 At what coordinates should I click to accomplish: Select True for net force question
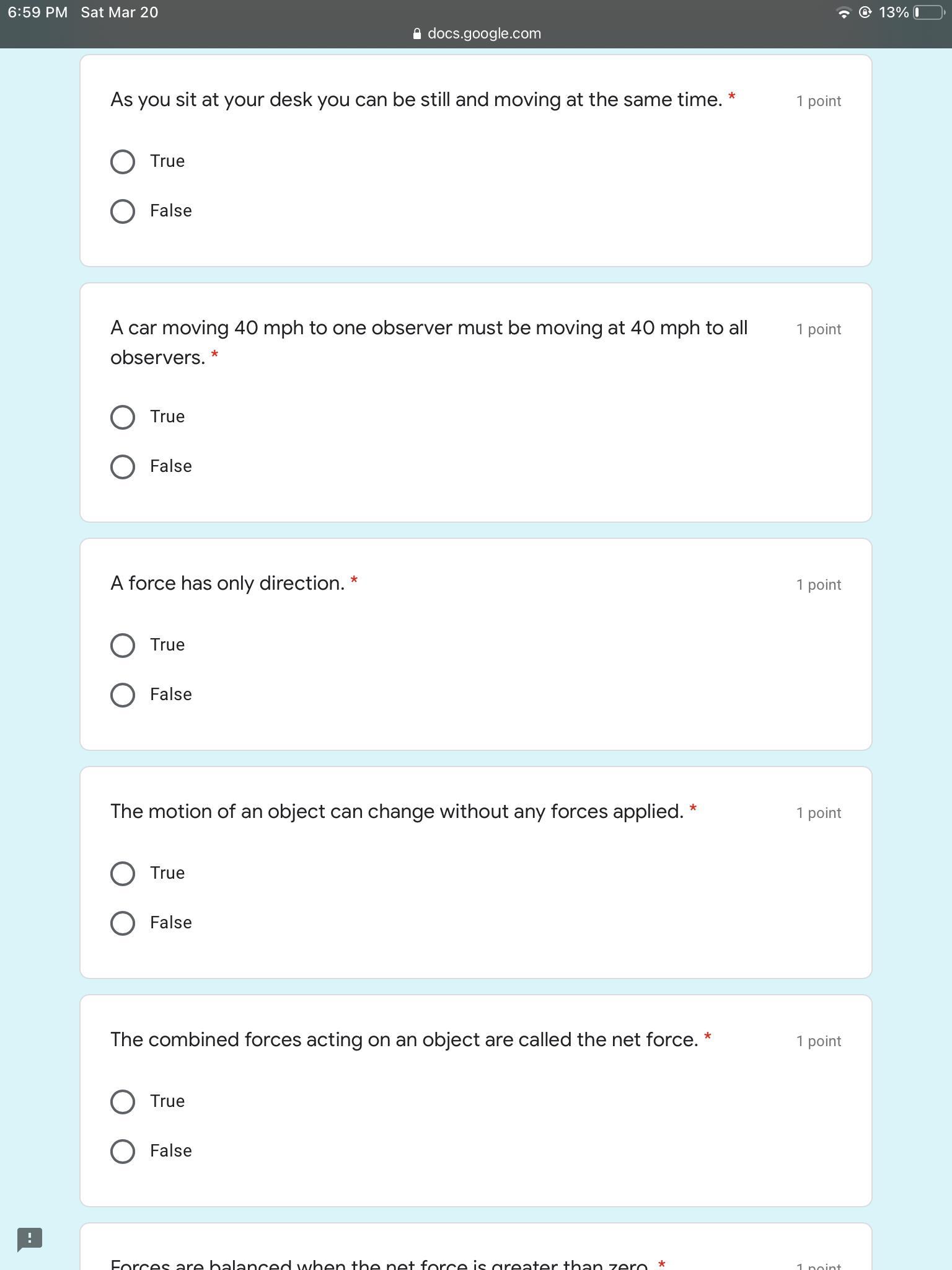click(123, 1102)
